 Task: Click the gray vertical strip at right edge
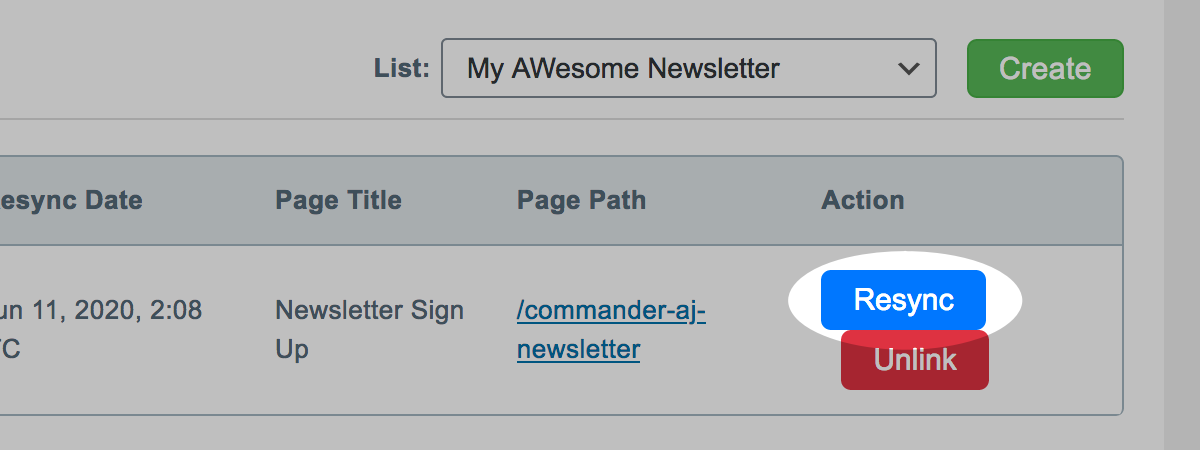tap(1182, 225)
